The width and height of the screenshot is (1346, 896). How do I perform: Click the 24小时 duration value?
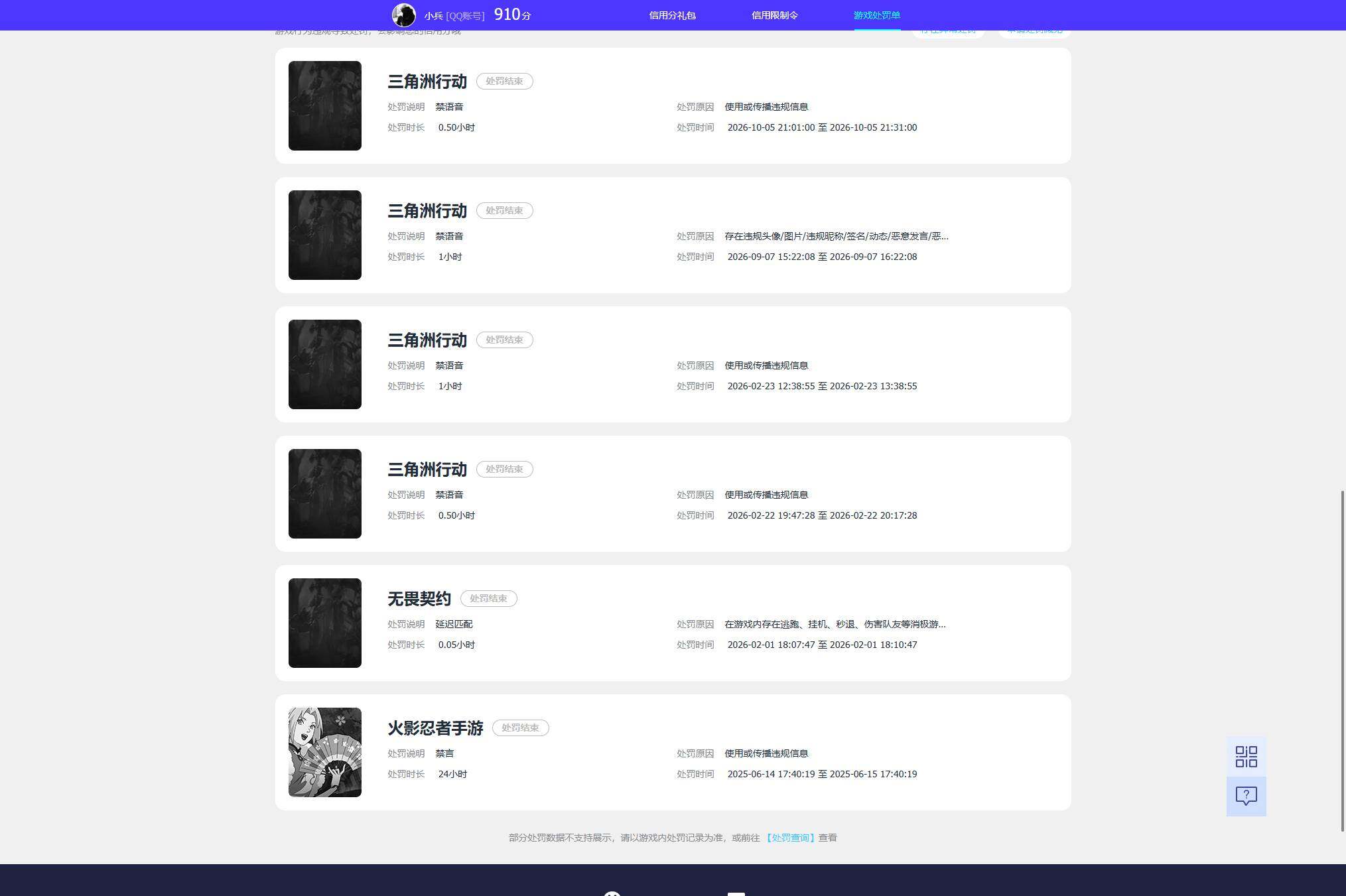pos(452,774)
